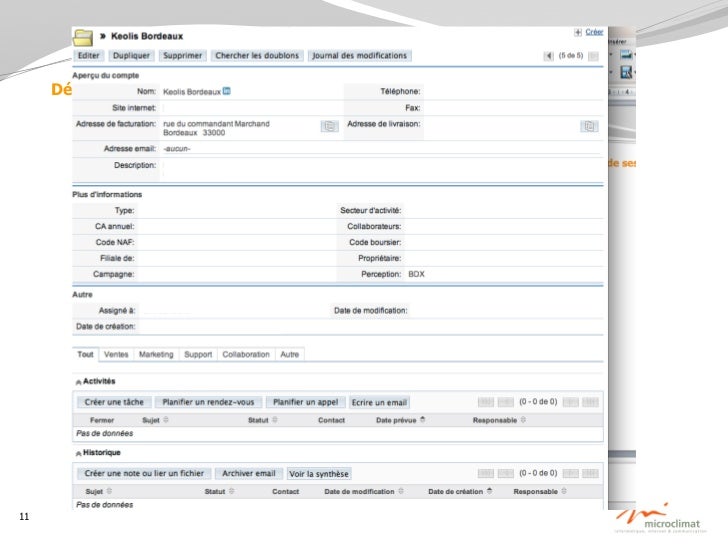
Task: Click the Fermer column header in Activités
Action: pyautogui.click(x=102, y=420)
